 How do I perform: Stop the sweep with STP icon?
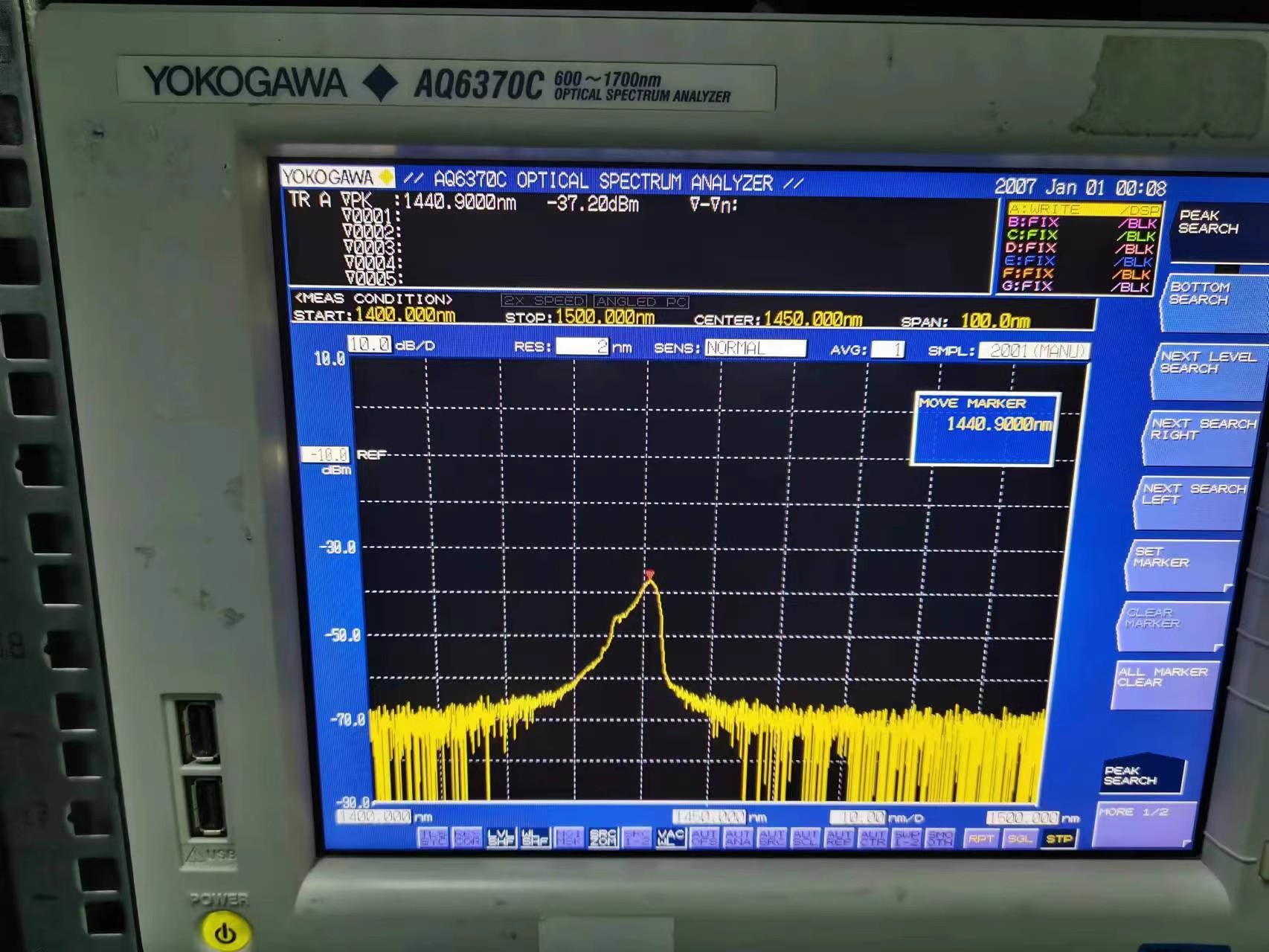point(1058,838)
